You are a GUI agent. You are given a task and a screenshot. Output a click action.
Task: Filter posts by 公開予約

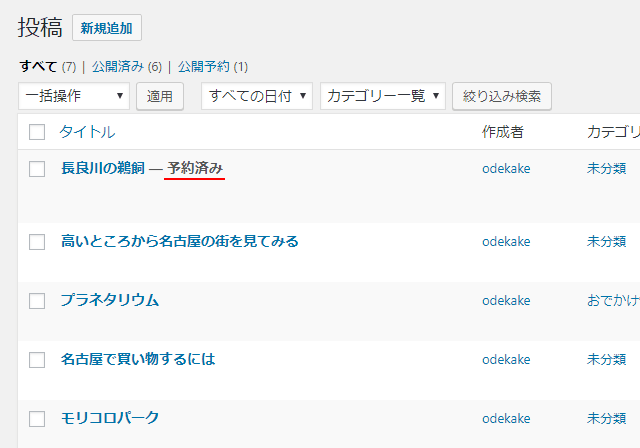coord(205,67)
